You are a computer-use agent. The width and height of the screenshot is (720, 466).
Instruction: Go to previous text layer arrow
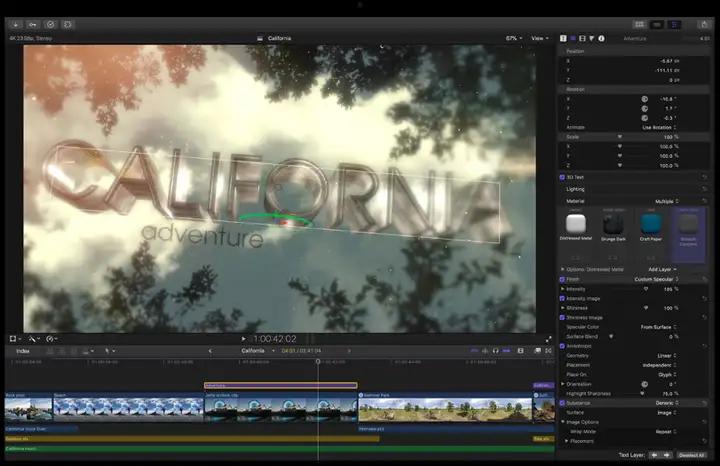point(654,455)
